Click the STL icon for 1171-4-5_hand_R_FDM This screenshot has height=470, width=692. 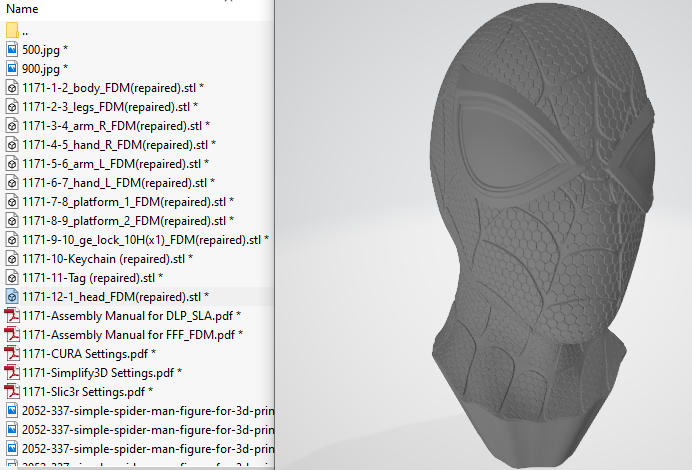tap(12, 144)
